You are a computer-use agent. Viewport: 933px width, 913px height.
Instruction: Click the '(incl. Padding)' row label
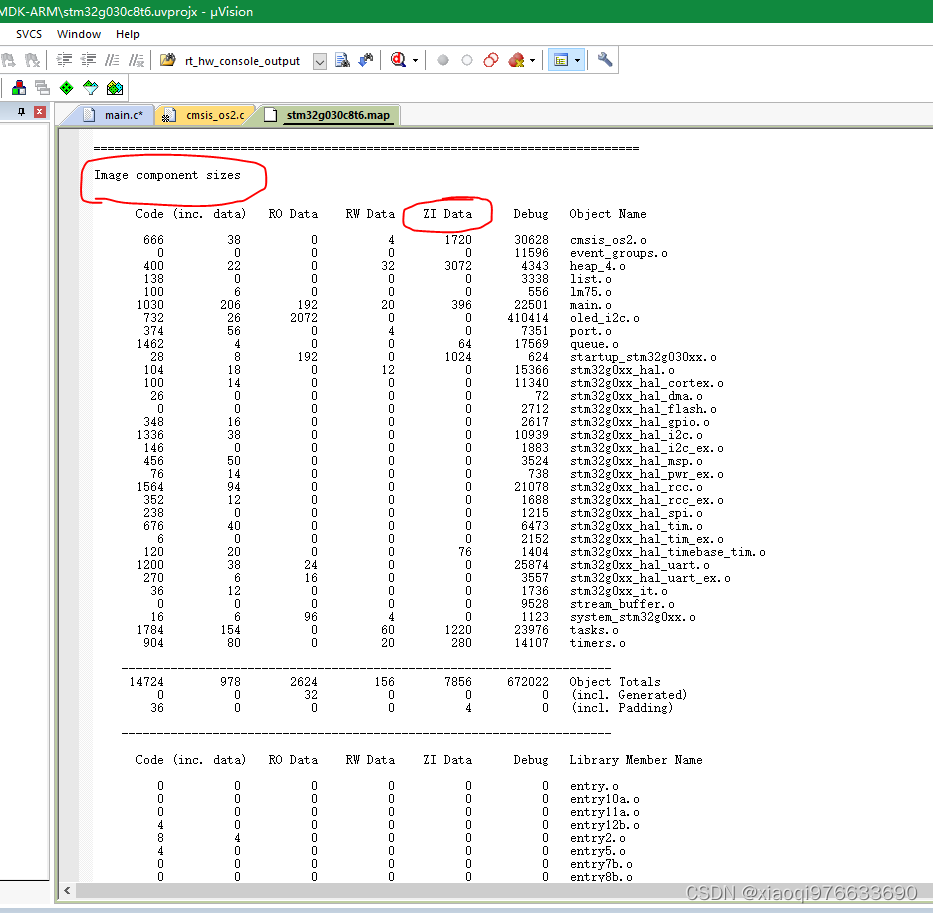pyautogui.click(x=621, y=708)
